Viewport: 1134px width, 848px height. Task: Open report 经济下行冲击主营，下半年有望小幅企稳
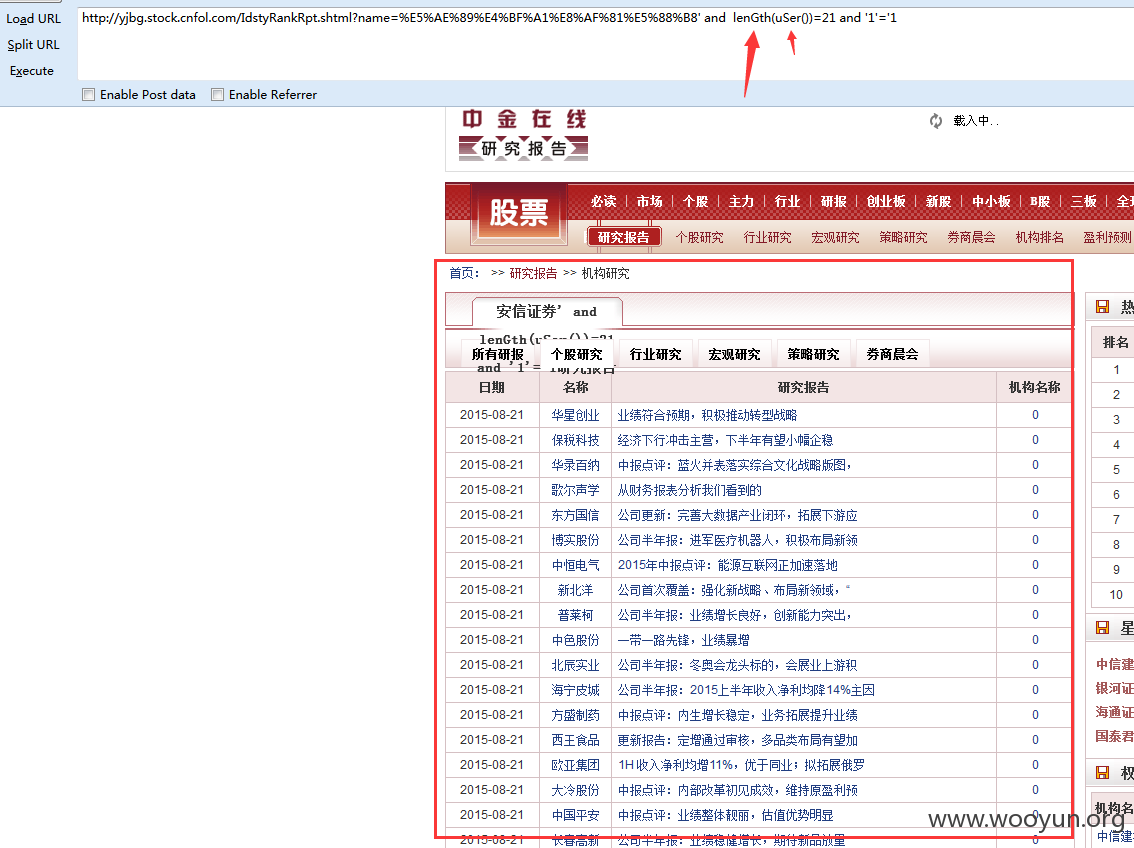[x=725, y=440]
